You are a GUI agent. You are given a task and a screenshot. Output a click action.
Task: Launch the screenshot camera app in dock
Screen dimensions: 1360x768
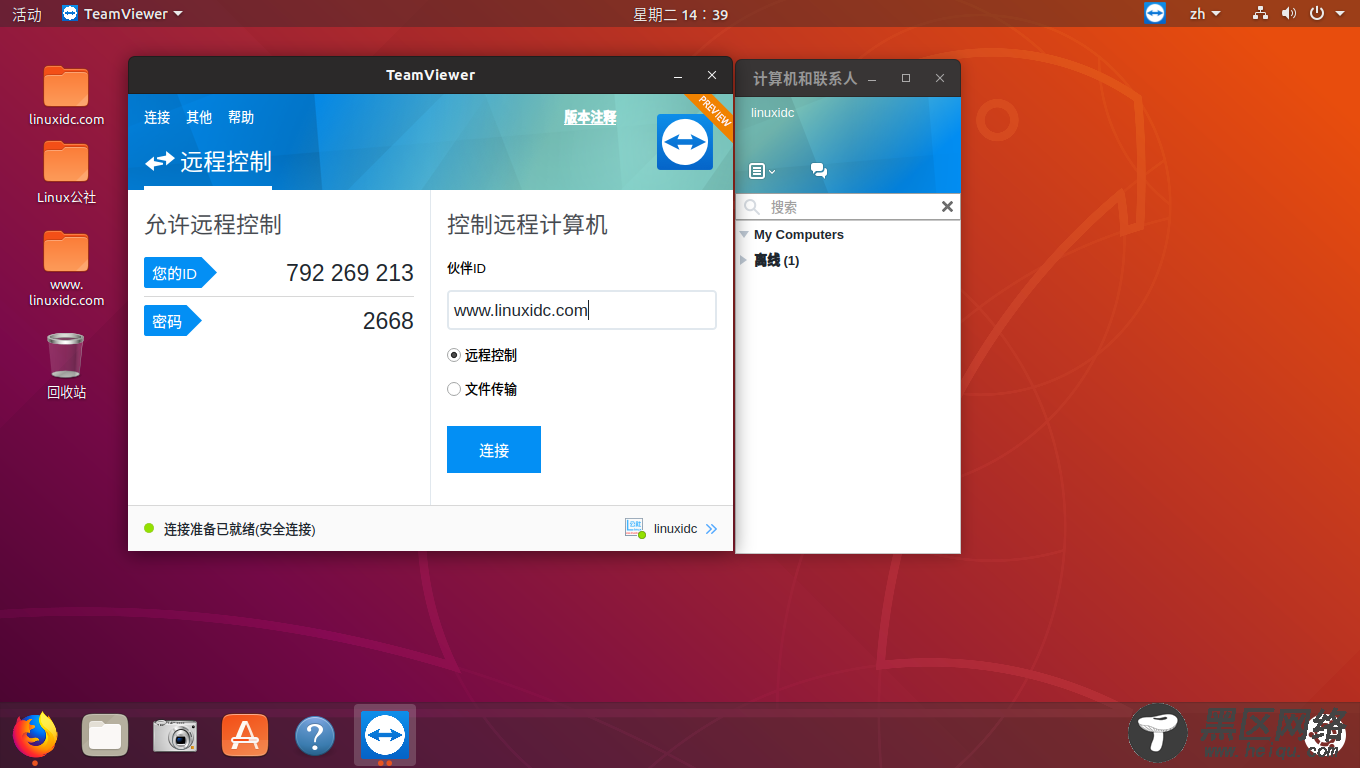coord(175,736)
